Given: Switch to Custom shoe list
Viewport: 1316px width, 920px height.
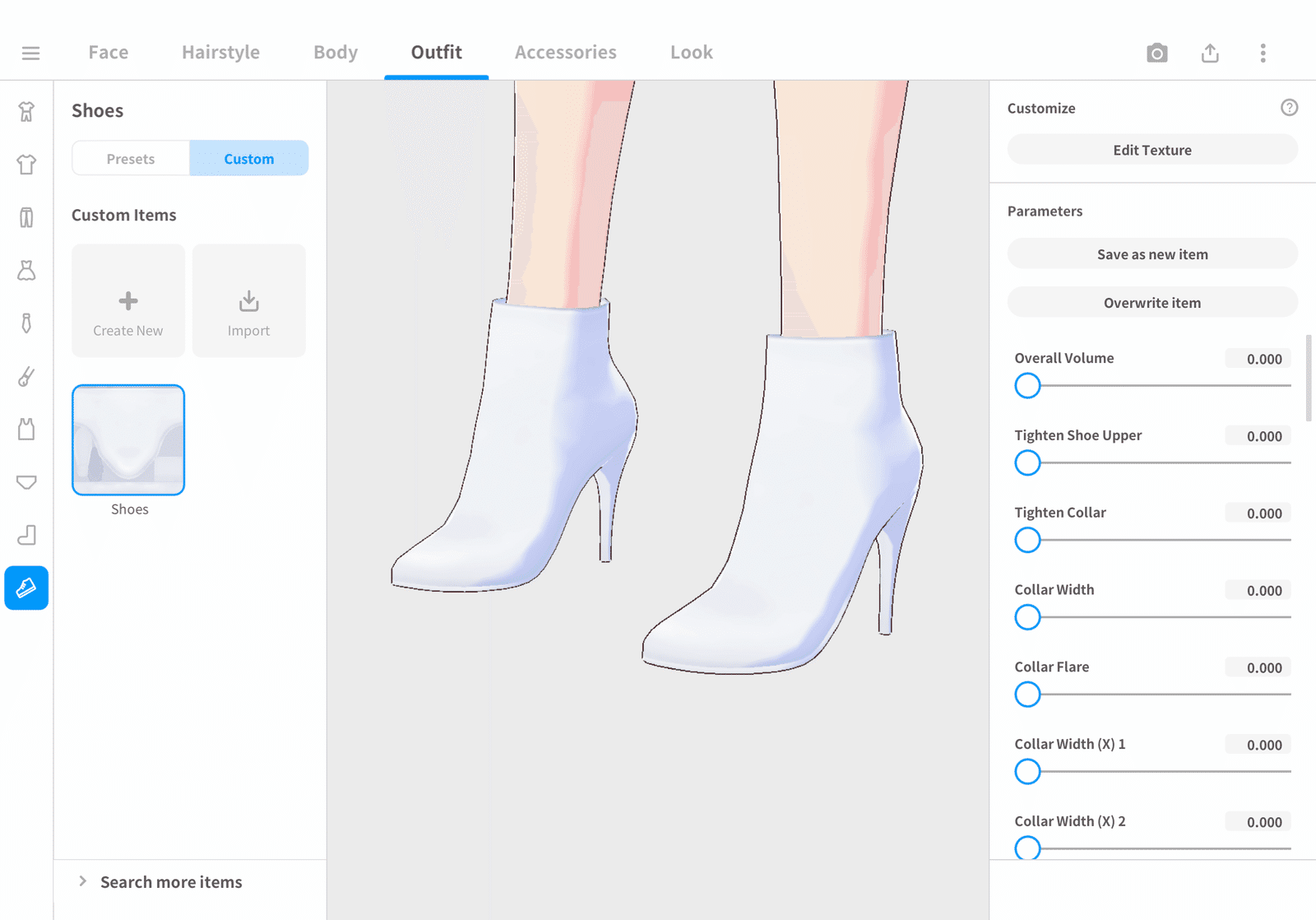Looking at the screenshot, I should [x=249, y=159].
